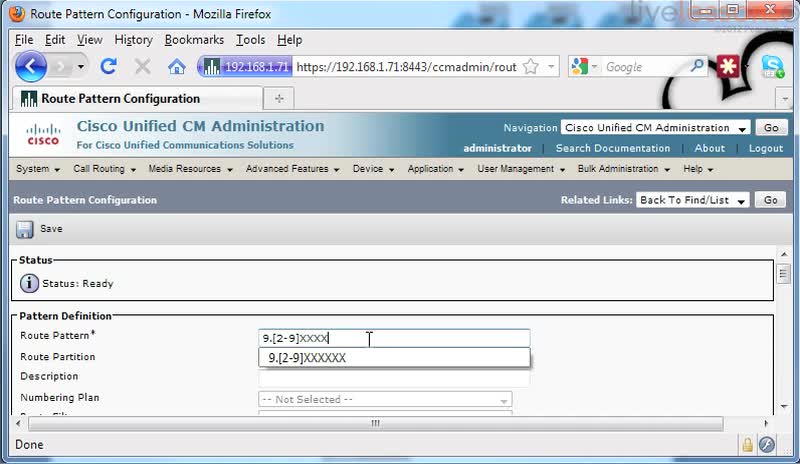Open the URL bar history dropdown arrow
Viewport: 800px width, 464px height.
point(551,67)
